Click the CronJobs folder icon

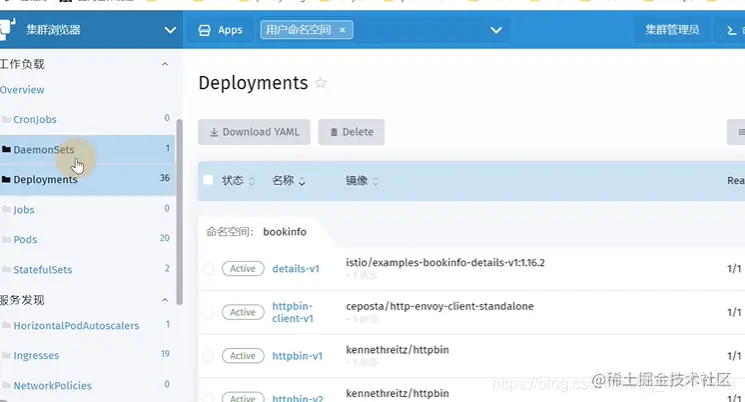tap(6, 119)
